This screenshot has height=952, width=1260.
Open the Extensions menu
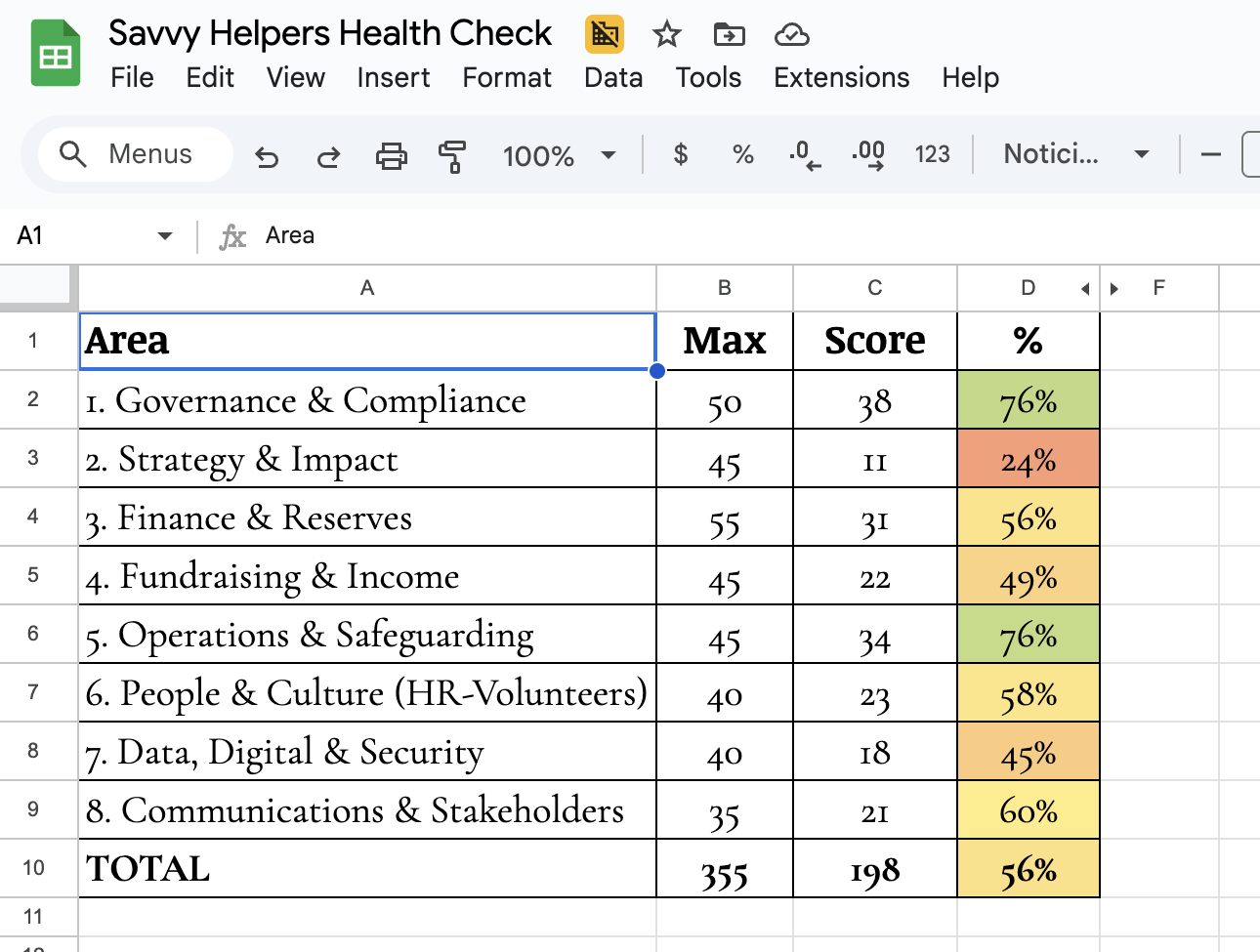(x=841, y=78)
